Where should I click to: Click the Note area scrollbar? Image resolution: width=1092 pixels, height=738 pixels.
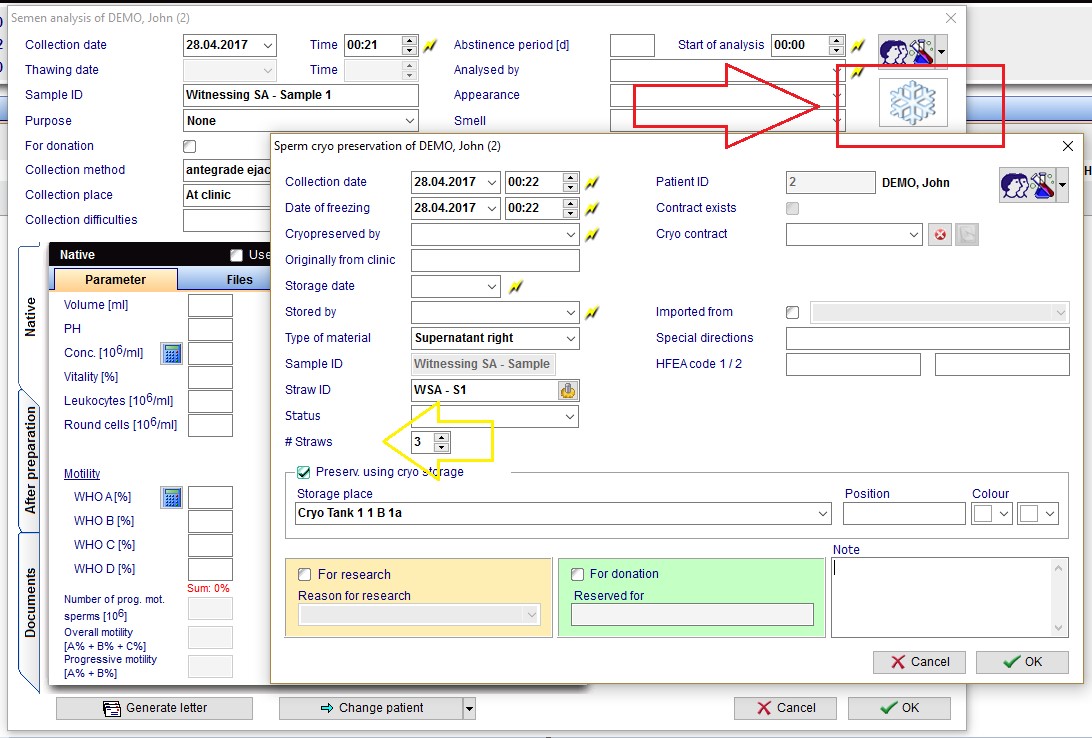click(1059, 597)
